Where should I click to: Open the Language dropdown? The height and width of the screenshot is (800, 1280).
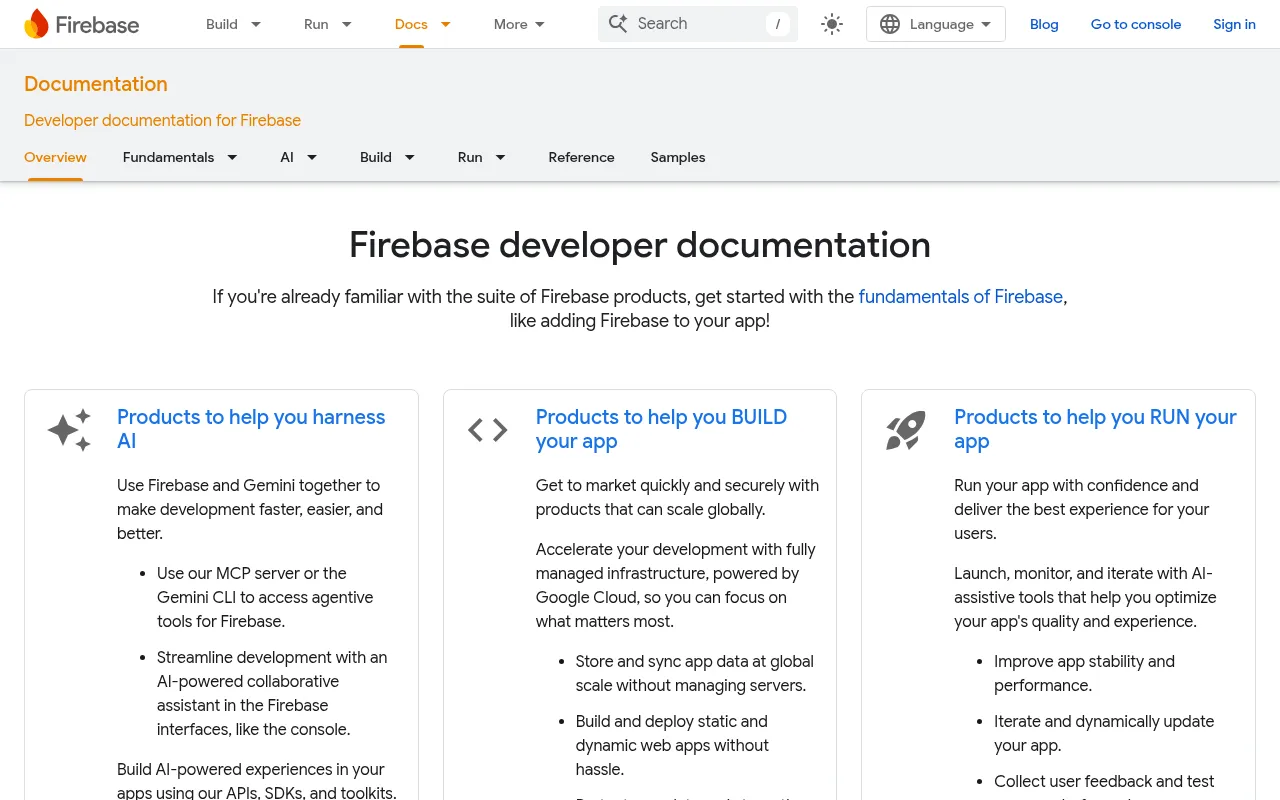pyautogui.click(x=936, y=24)
